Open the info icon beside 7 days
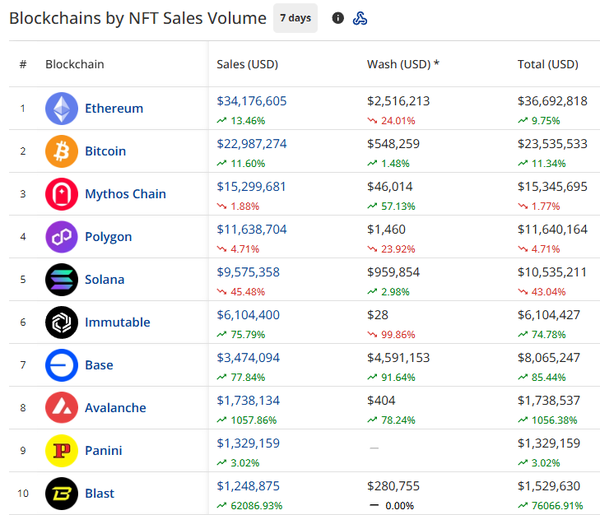 (x=338, y=18)
